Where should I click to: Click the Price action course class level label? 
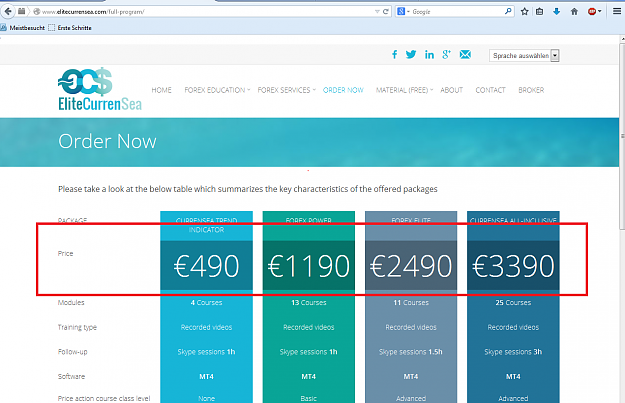(104, 398)
